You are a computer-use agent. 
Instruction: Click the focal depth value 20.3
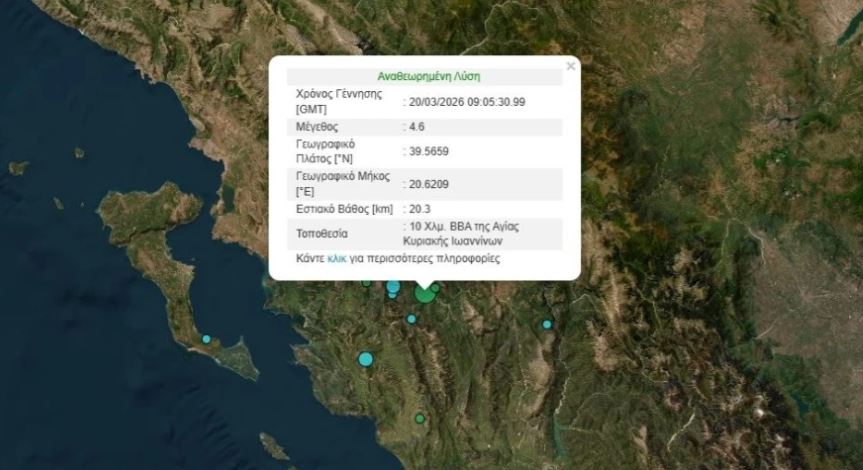point(420,209)
